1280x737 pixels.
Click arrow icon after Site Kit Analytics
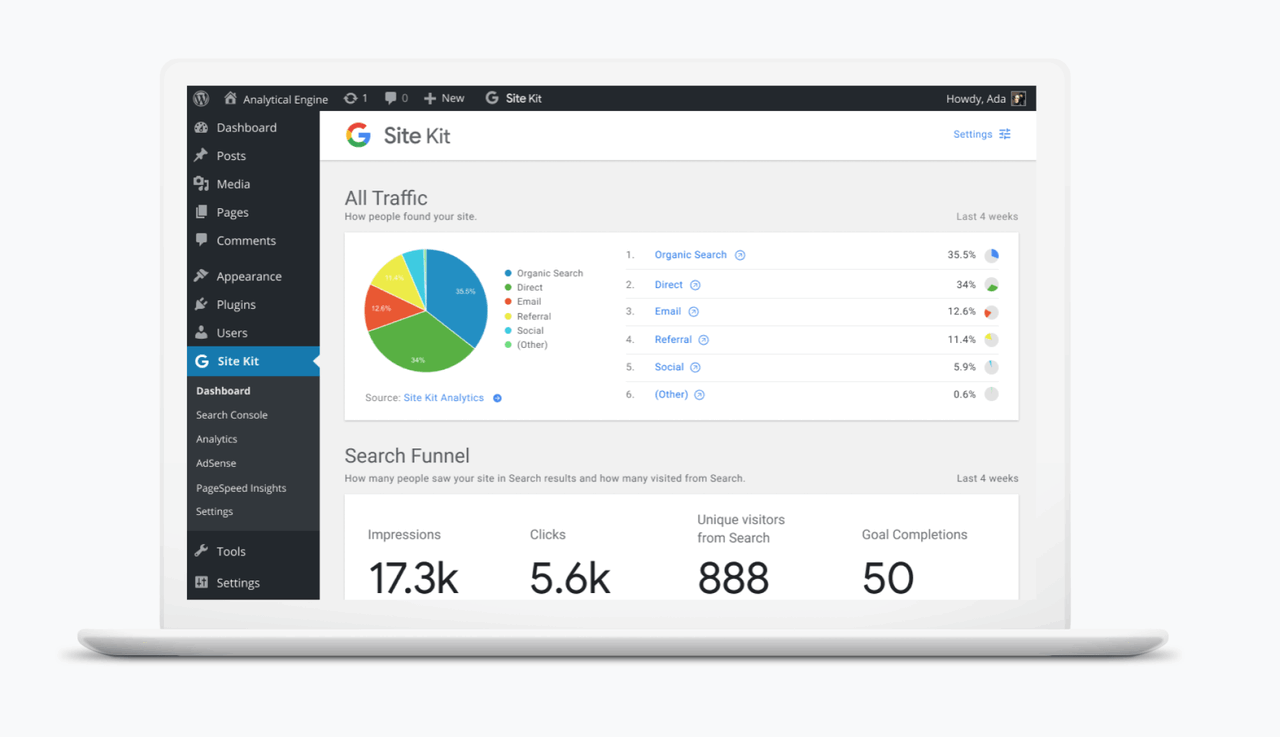click(497, 398)
